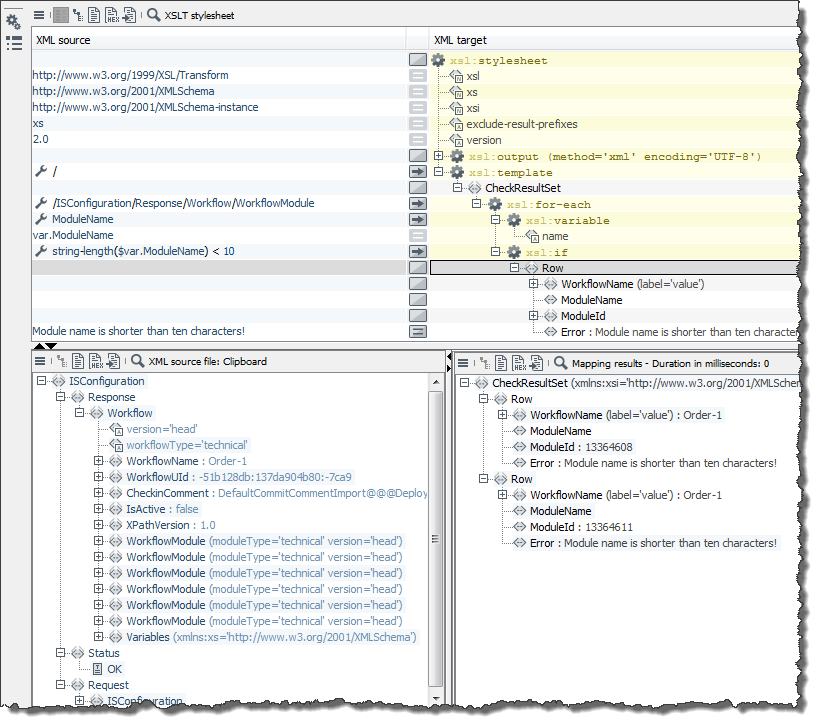Click the equals mapping button for Error row
Image resolution: width=819 pixels, height=724 pixels.
[x=418, y=332]
